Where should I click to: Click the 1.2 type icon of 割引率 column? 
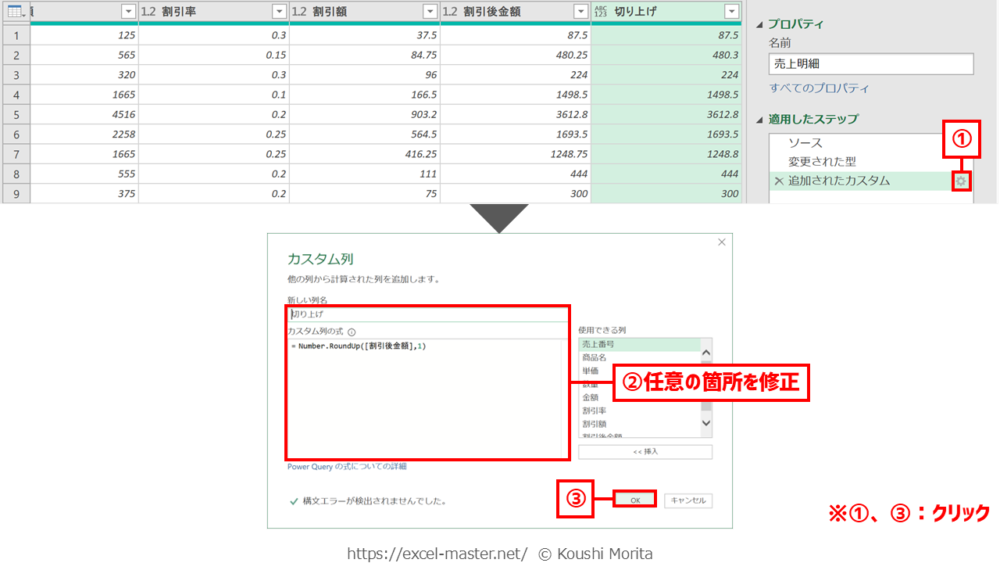pos(148,11)
